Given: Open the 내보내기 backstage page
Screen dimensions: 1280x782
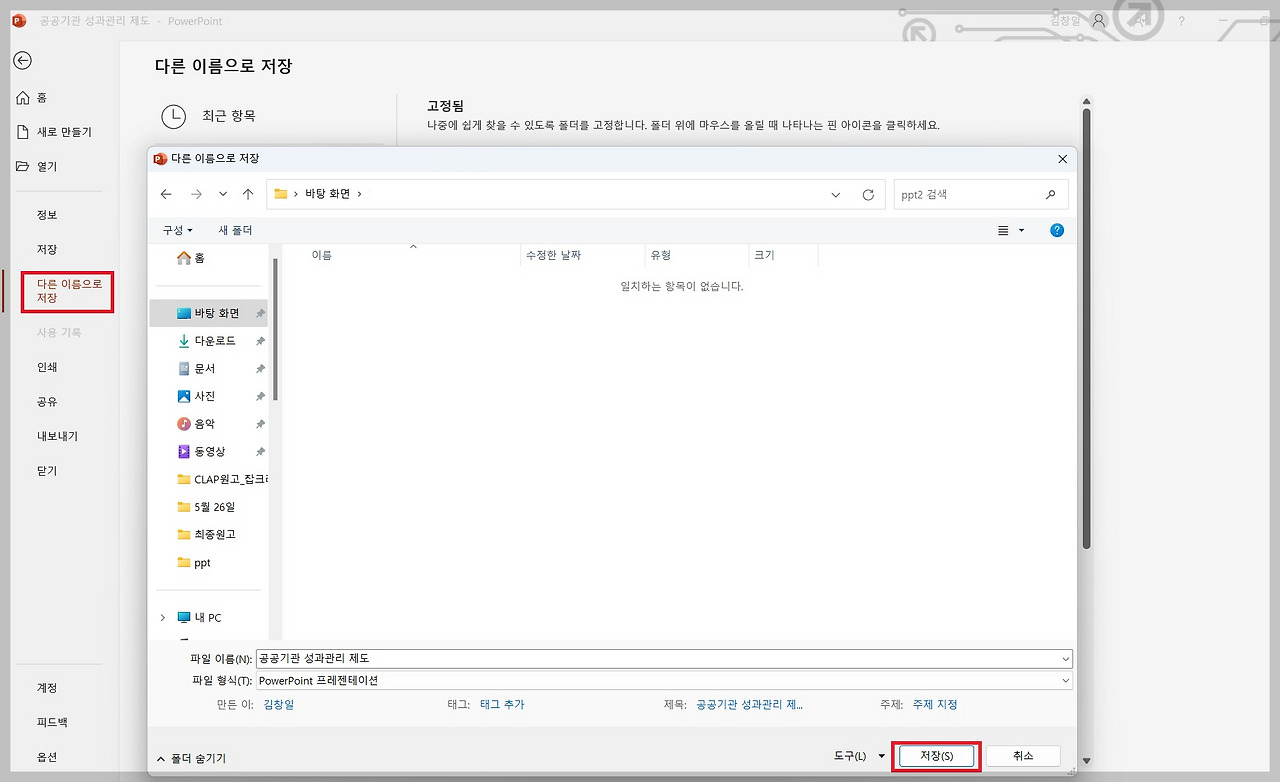Looking at the screenshot, I should tap(57, 436).
